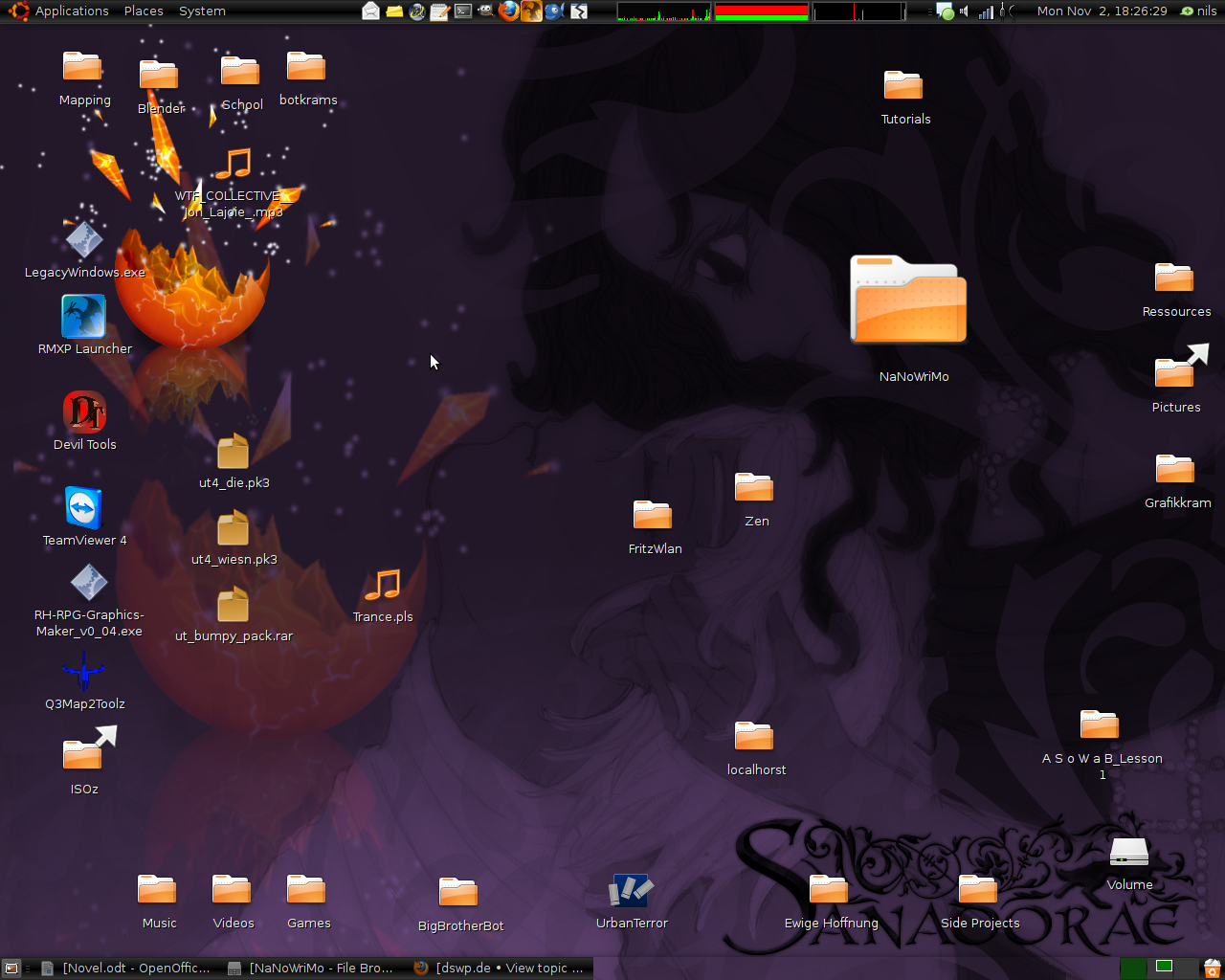Screen dimensions: 1225x980
Task: Open the trash applet in bottom panel
Action: point(1212,969)
